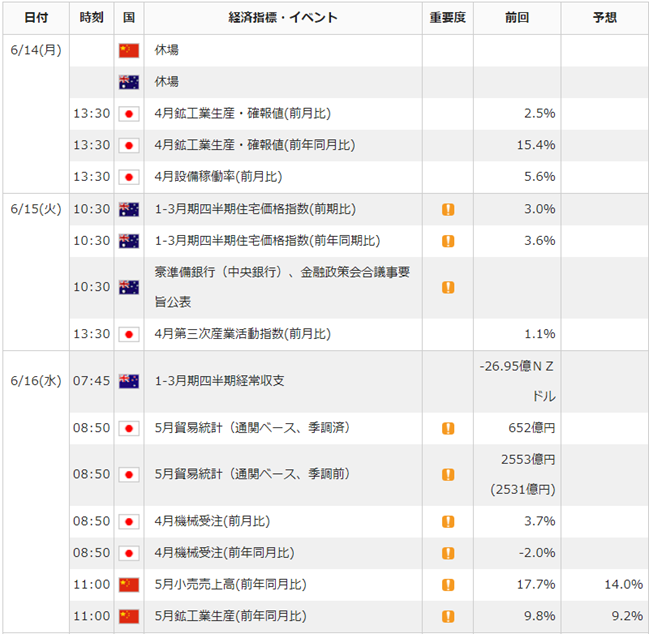Click the Japan flag beside 4月第三次産業活動指数(前月比)
The image size is (649, 634).
(129, 334)
